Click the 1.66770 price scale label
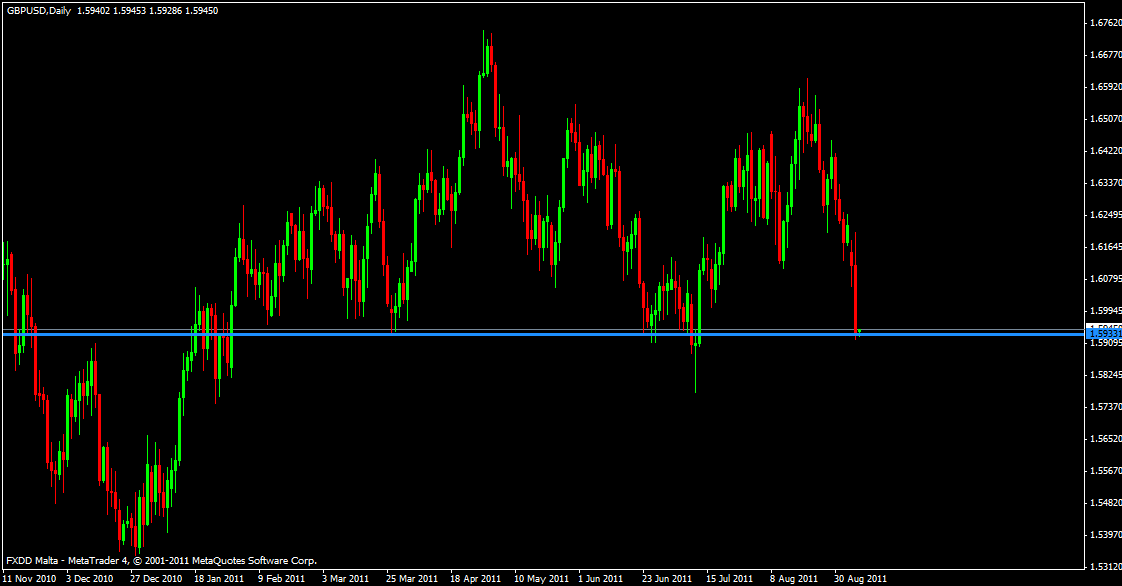 1105,54
